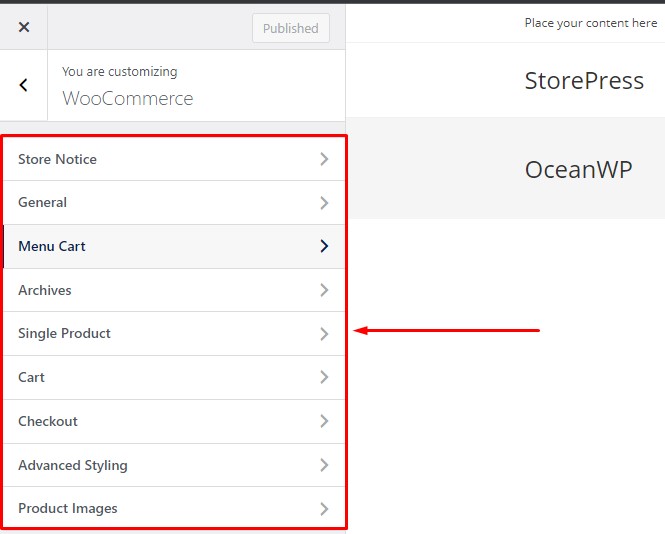This screenshot has height=534, width=665.
Task: Click the OceanWP heading in preview
Action: (x=578, y=169)
